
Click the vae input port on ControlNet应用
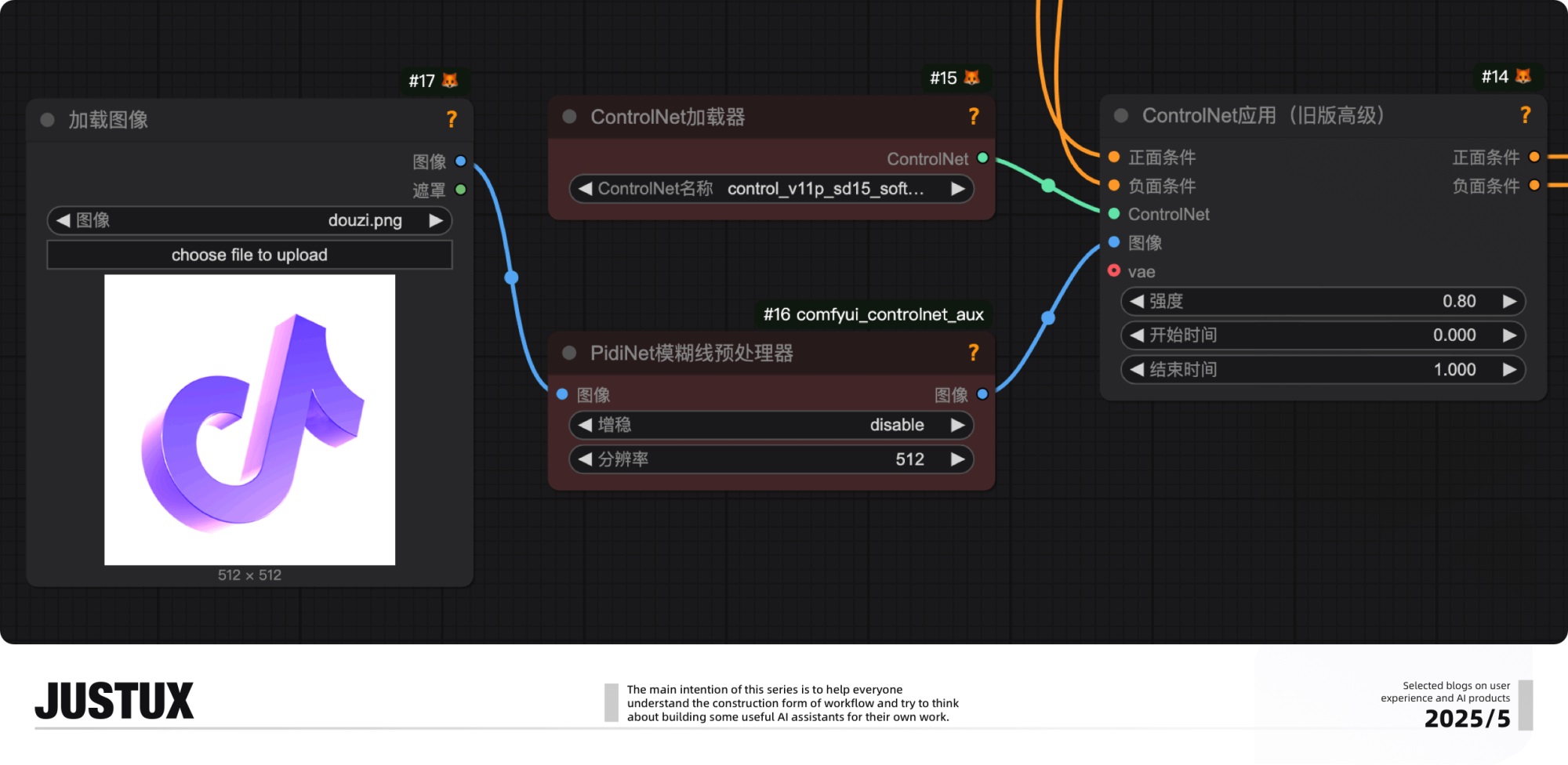pyautogui.click(x=1114, y=271)
